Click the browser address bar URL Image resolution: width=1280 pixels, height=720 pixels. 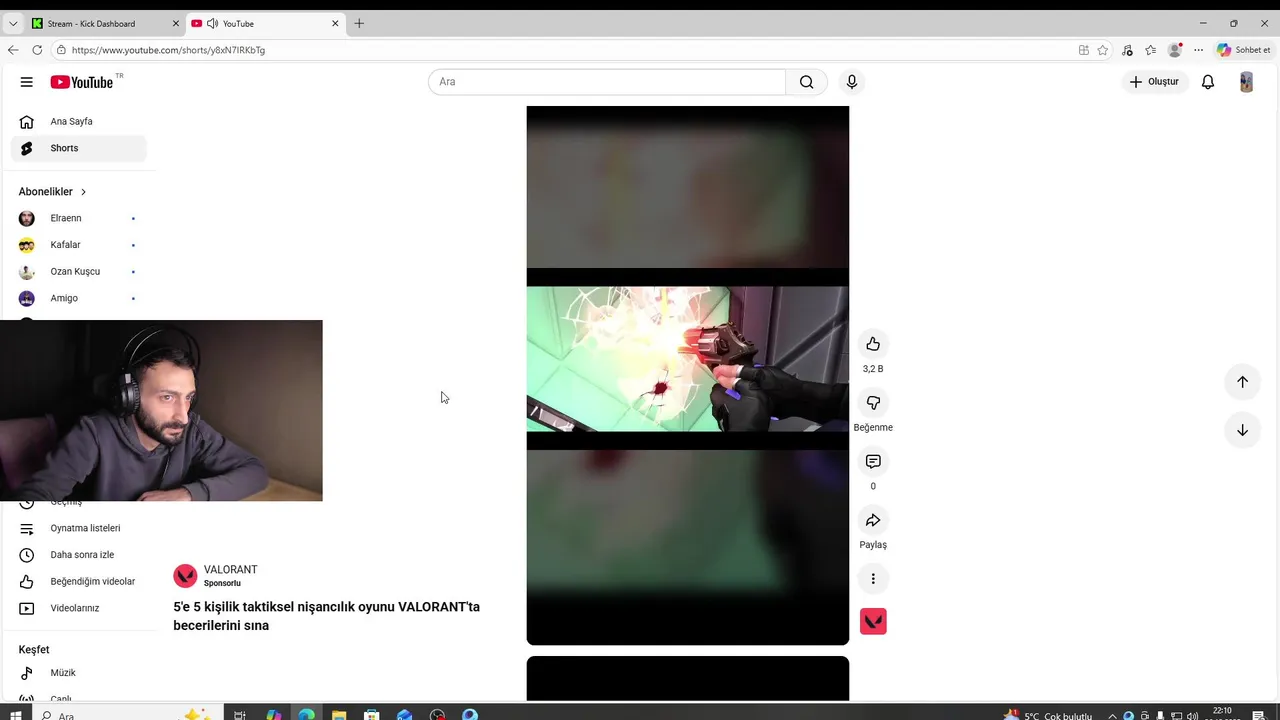(168, 50)
